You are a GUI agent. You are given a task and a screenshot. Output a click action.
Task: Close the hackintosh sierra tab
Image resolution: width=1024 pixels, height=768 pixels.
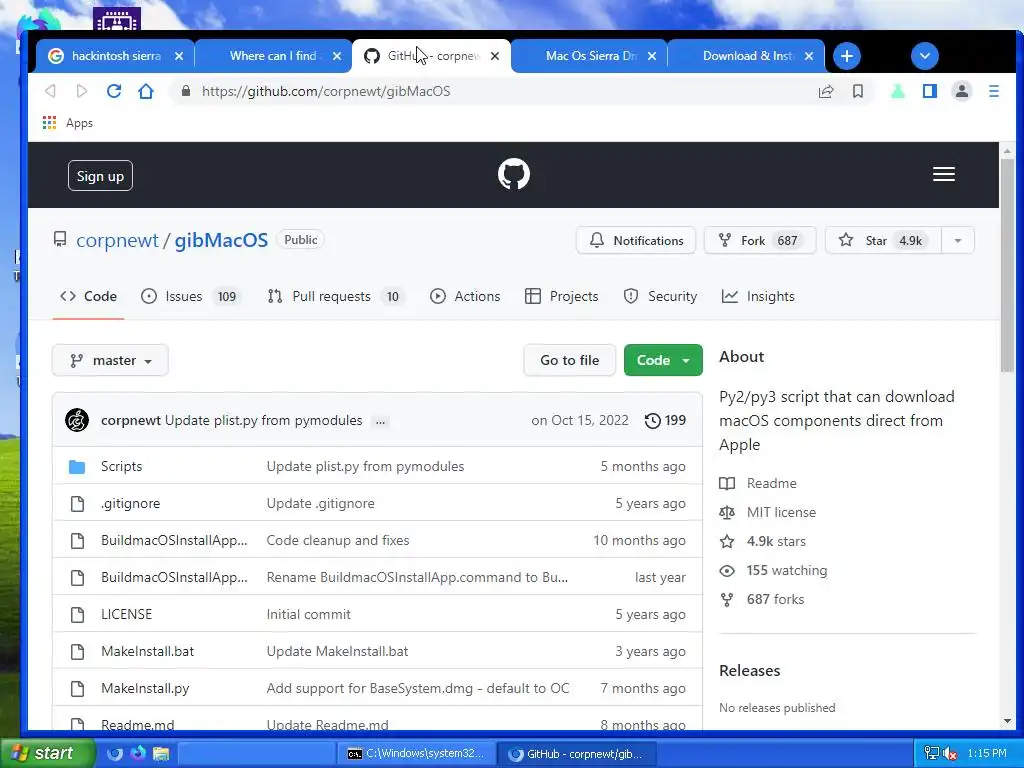(179, 56)
